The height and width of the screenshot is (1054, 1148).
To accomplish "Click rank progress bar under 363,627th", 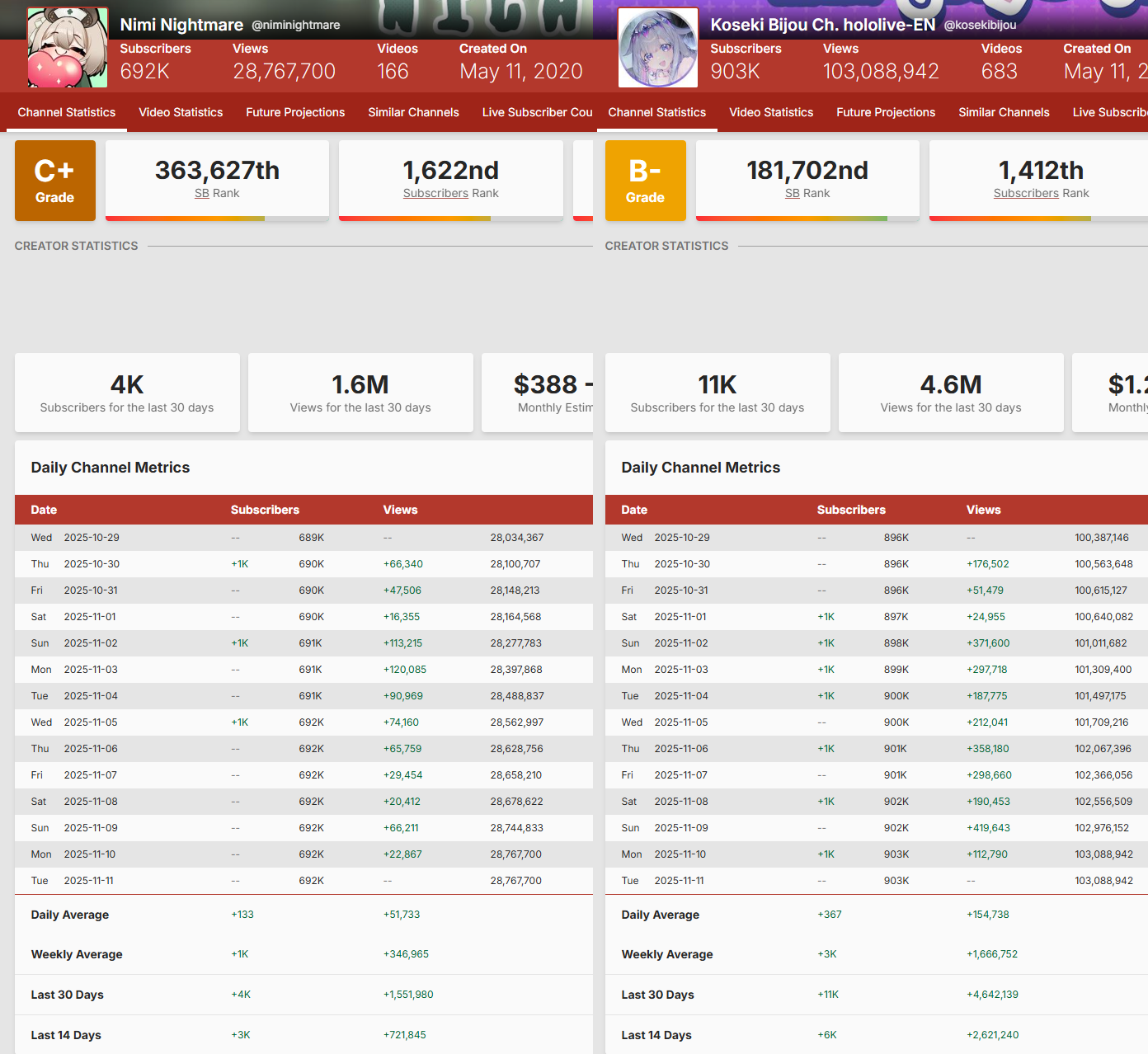I will pyautogui.click(x=217, y=219).
